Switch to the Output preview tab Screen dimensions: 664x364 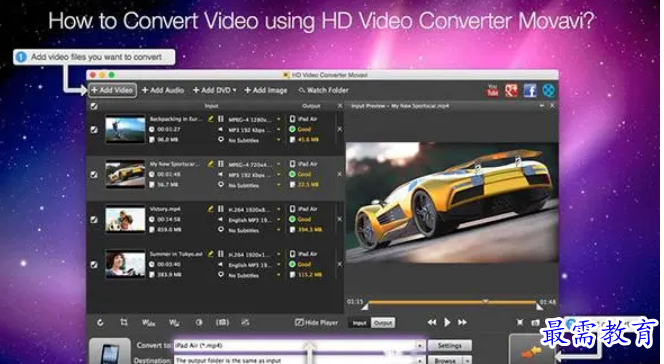tap(383, 323)
